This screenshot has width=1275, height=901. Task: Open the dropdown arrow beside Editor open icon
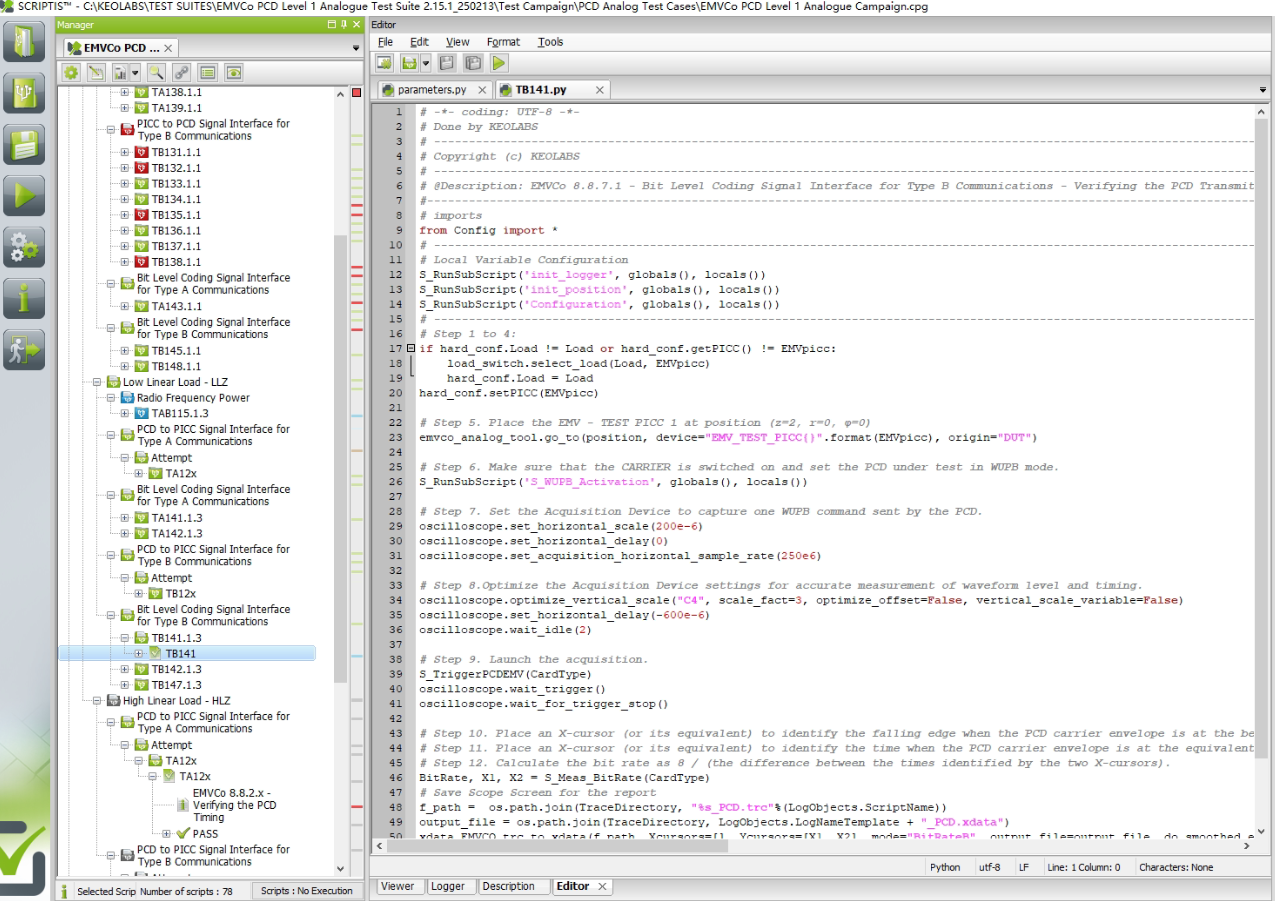pos(426,63)
